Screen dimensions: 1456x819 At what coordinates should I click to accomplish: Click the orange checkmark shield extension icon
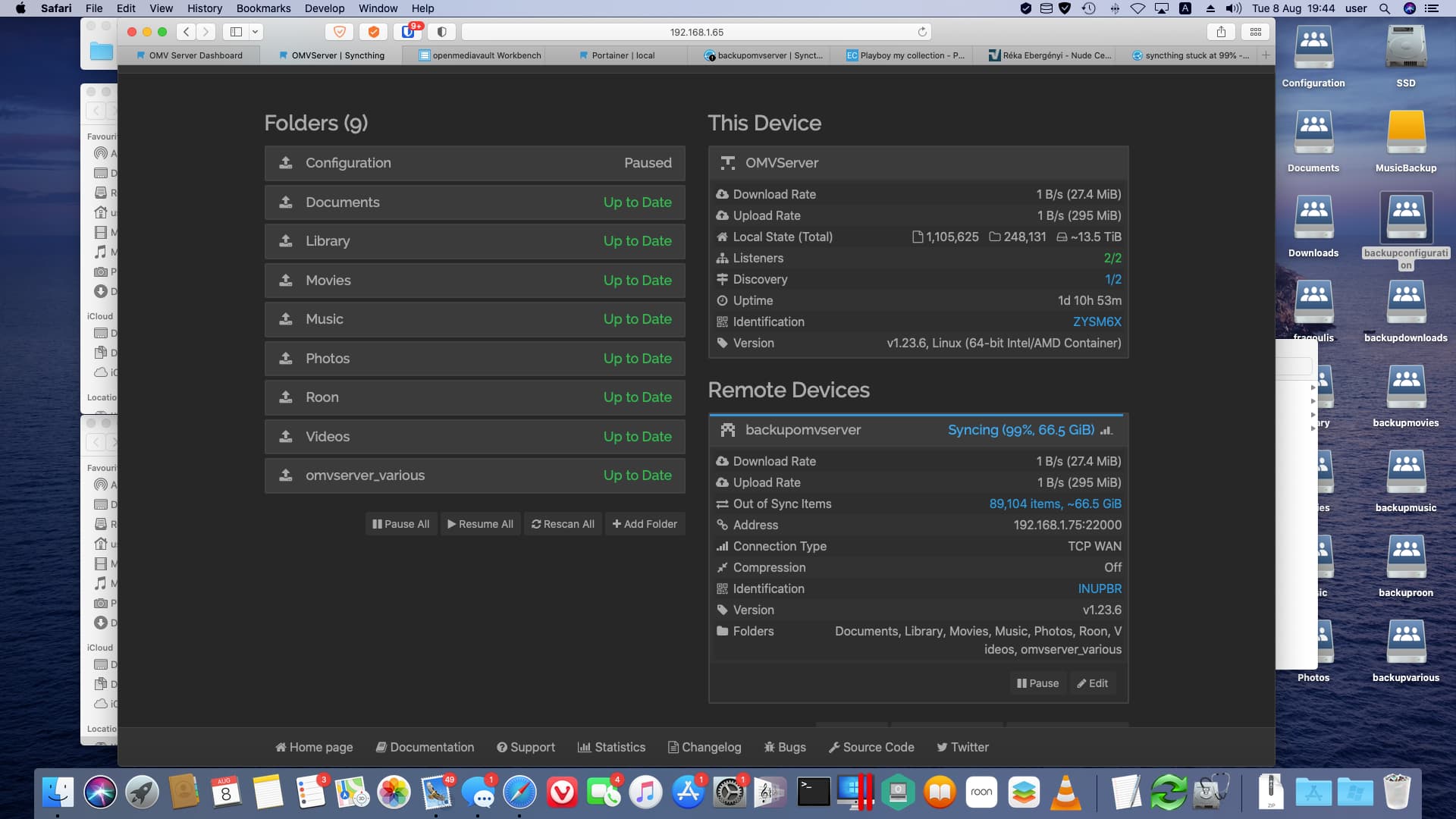click(373, 32)
